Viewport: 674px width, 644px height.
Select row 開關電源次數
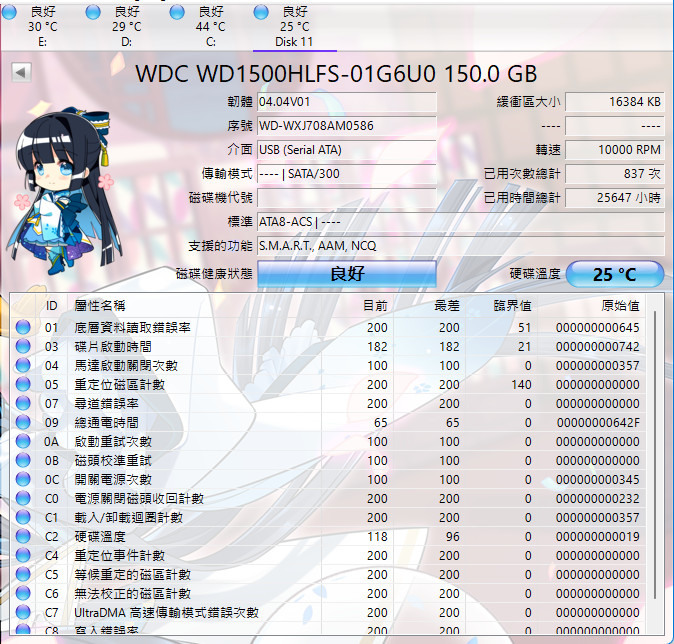(x=329, y=479)
